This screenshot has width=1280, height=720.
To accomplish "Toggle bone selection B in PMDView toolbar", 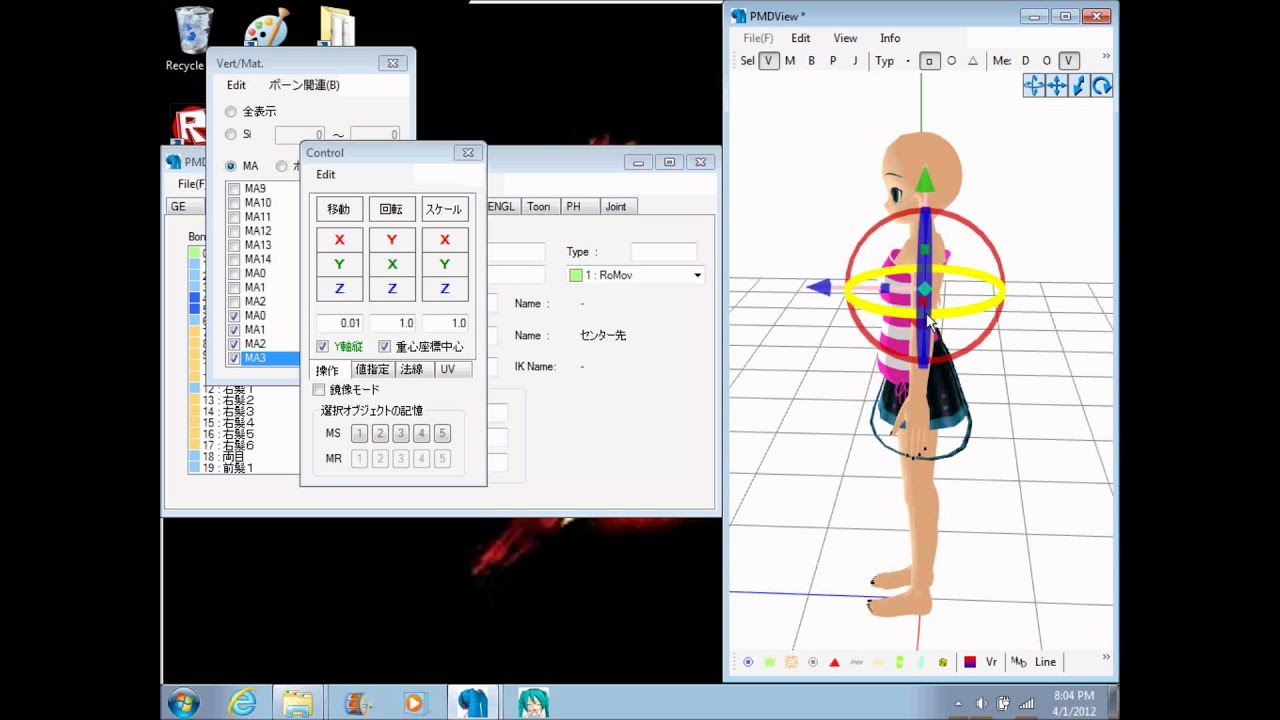I will [x=812, y=61].
